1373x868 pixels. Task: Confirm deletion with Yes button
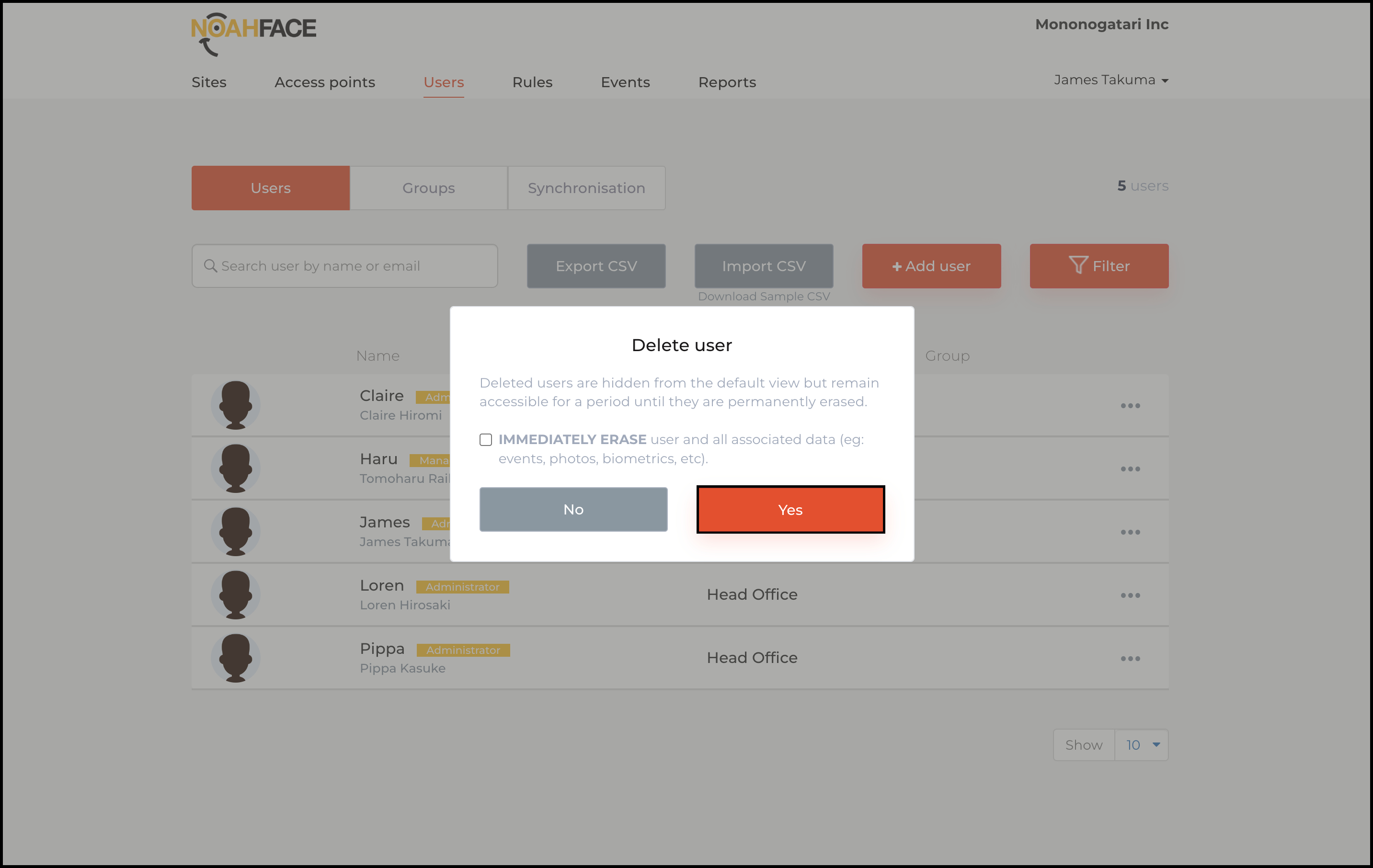[x=789, y=510]
